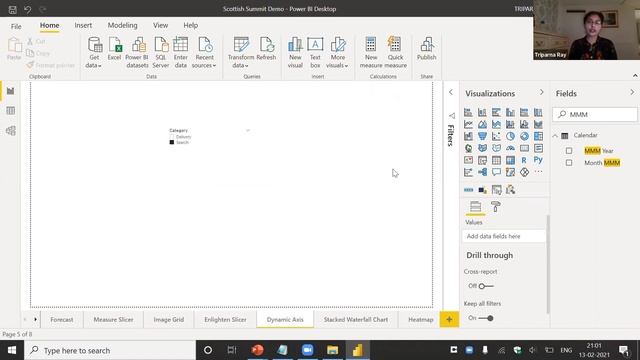
Task: Collapse the Fields pane chevron
Action: click(632, 93)
